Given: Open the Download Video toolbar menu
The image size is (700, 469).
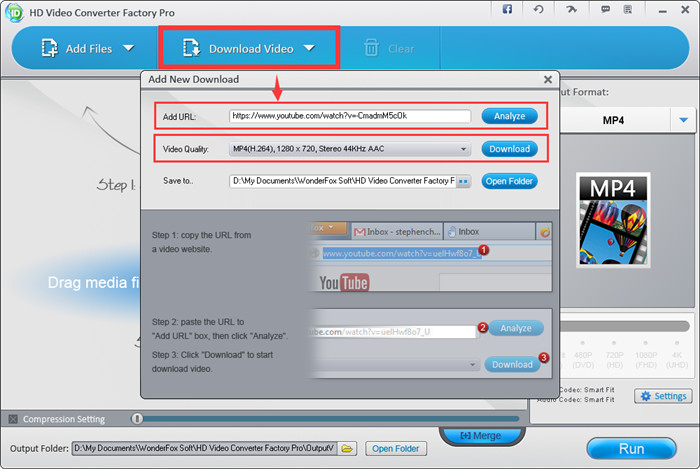Looking at the screenshot, I should point(249,48).
